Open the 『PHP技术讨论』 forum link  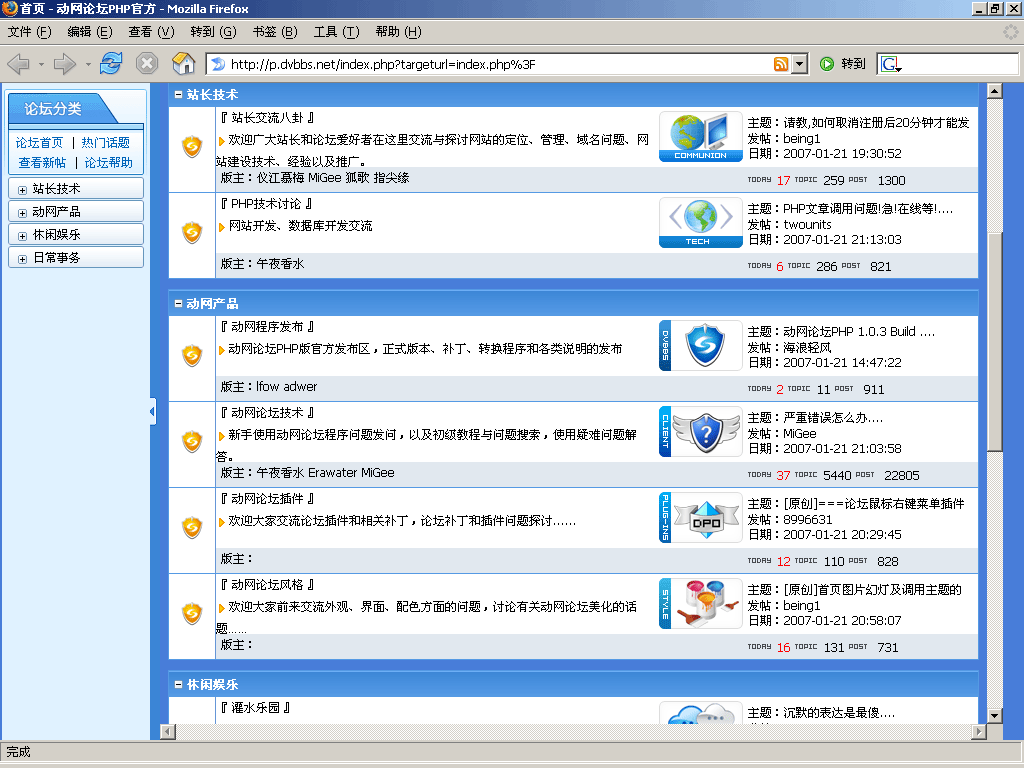(266, 204)
